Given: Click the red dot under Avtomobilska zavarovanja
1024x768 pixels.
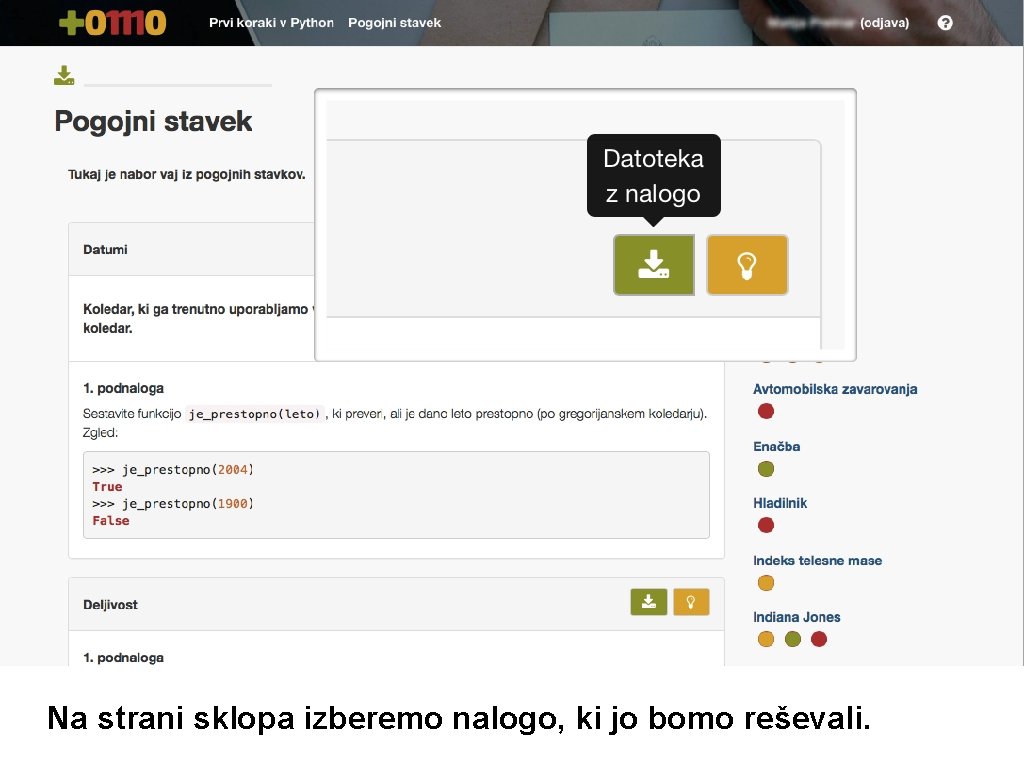Looking at the screenshot, I should pos(765,411).
